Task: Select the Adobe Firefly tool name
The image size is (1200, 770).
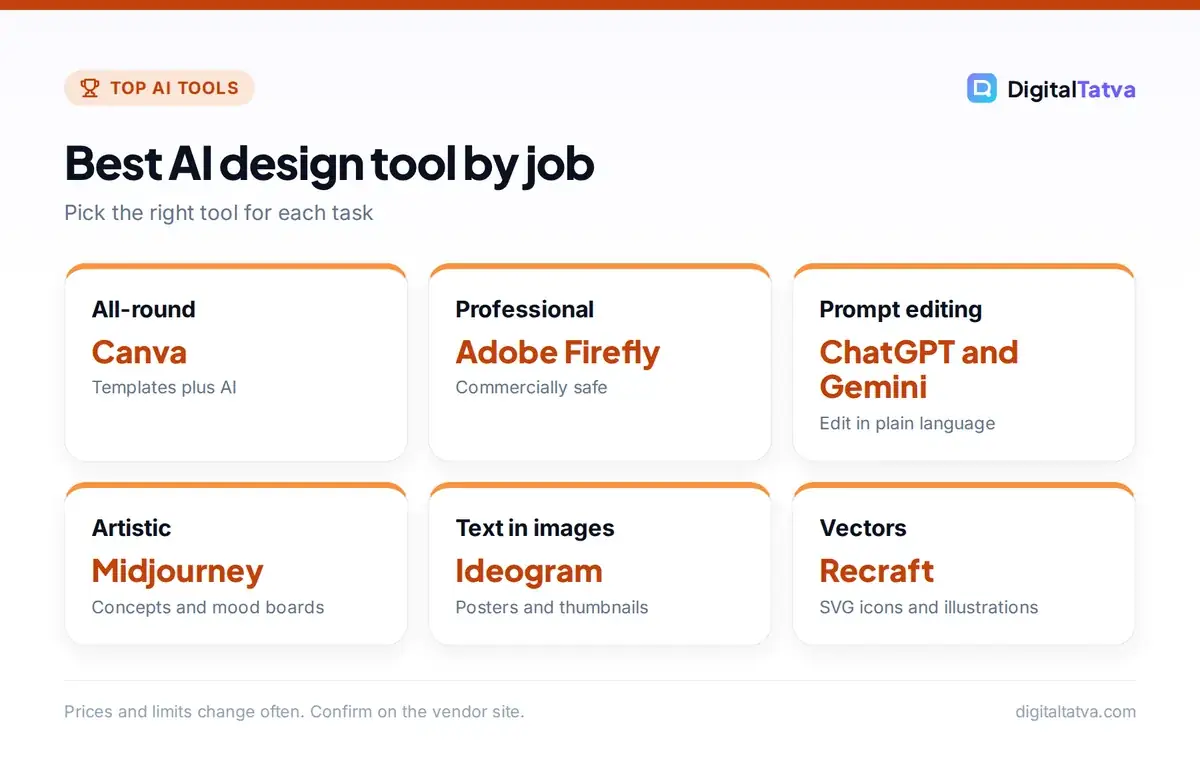Action: (558, 352)
